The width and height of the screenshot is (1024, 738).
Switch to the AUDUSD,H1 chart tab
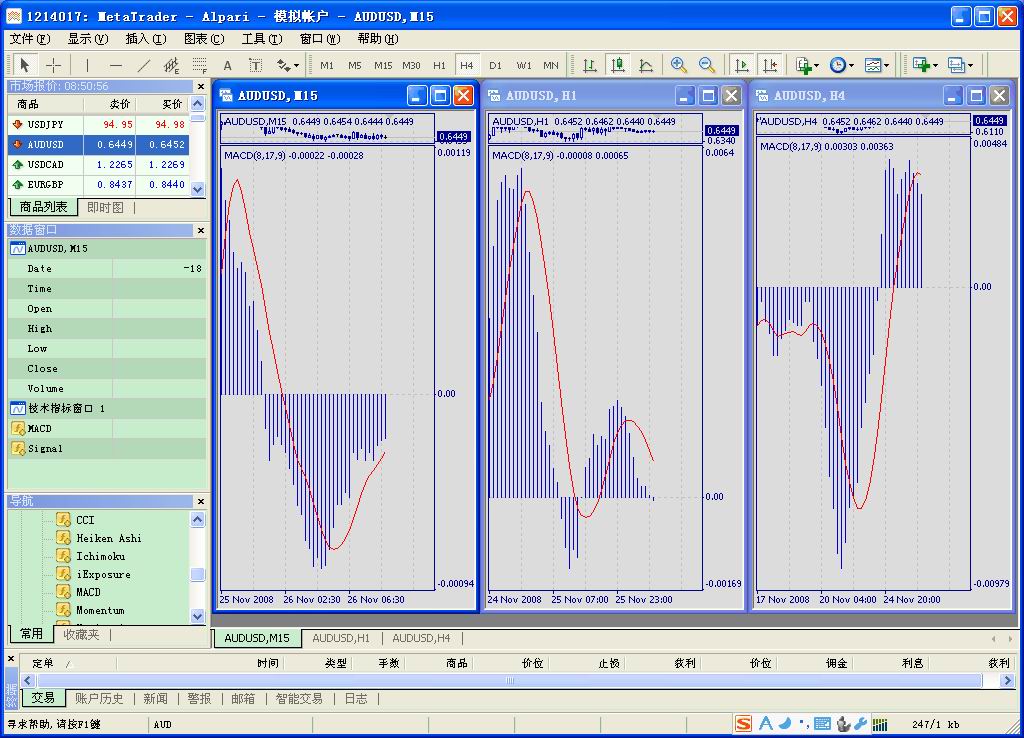coord(341,638)
